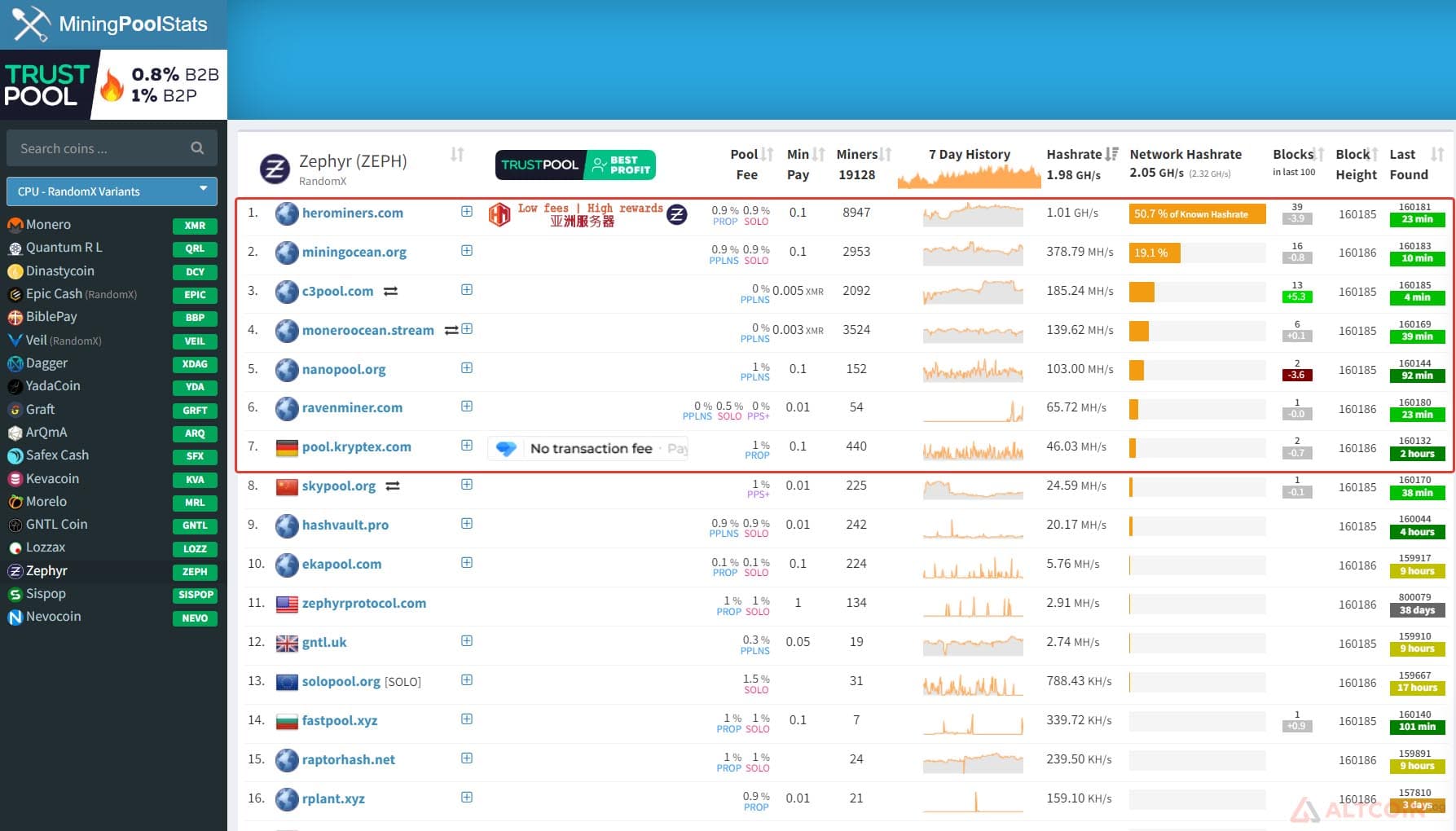
Task: Sort by Min Pay column
Action: click(819, 154)
